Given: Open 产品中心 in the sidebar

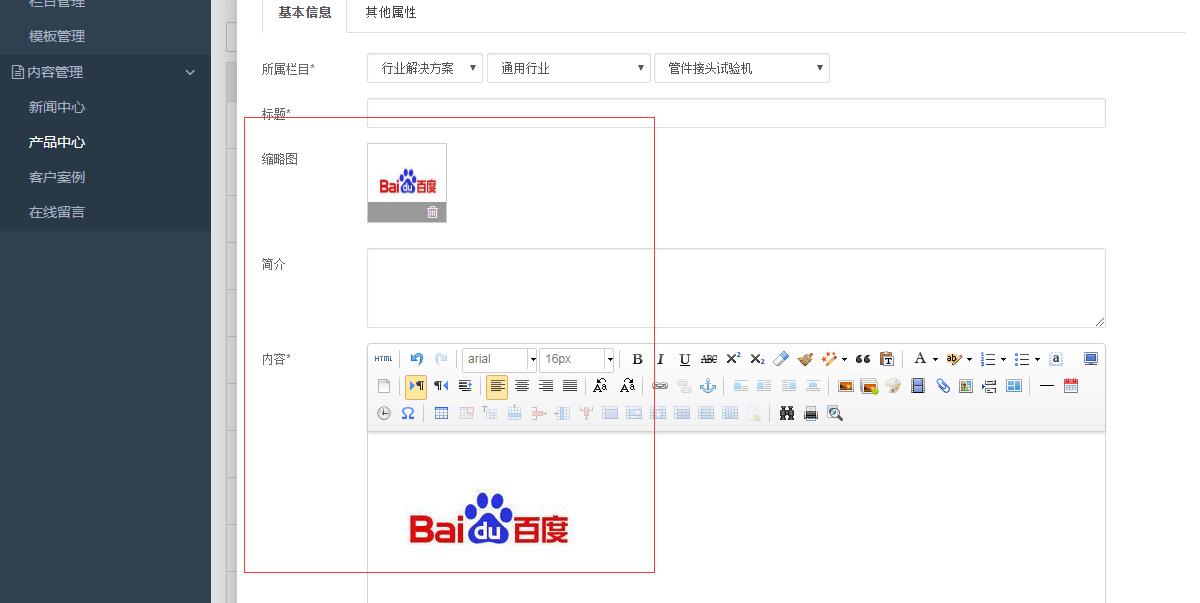Looking at the screenshot, I should [x=57, y=142].
